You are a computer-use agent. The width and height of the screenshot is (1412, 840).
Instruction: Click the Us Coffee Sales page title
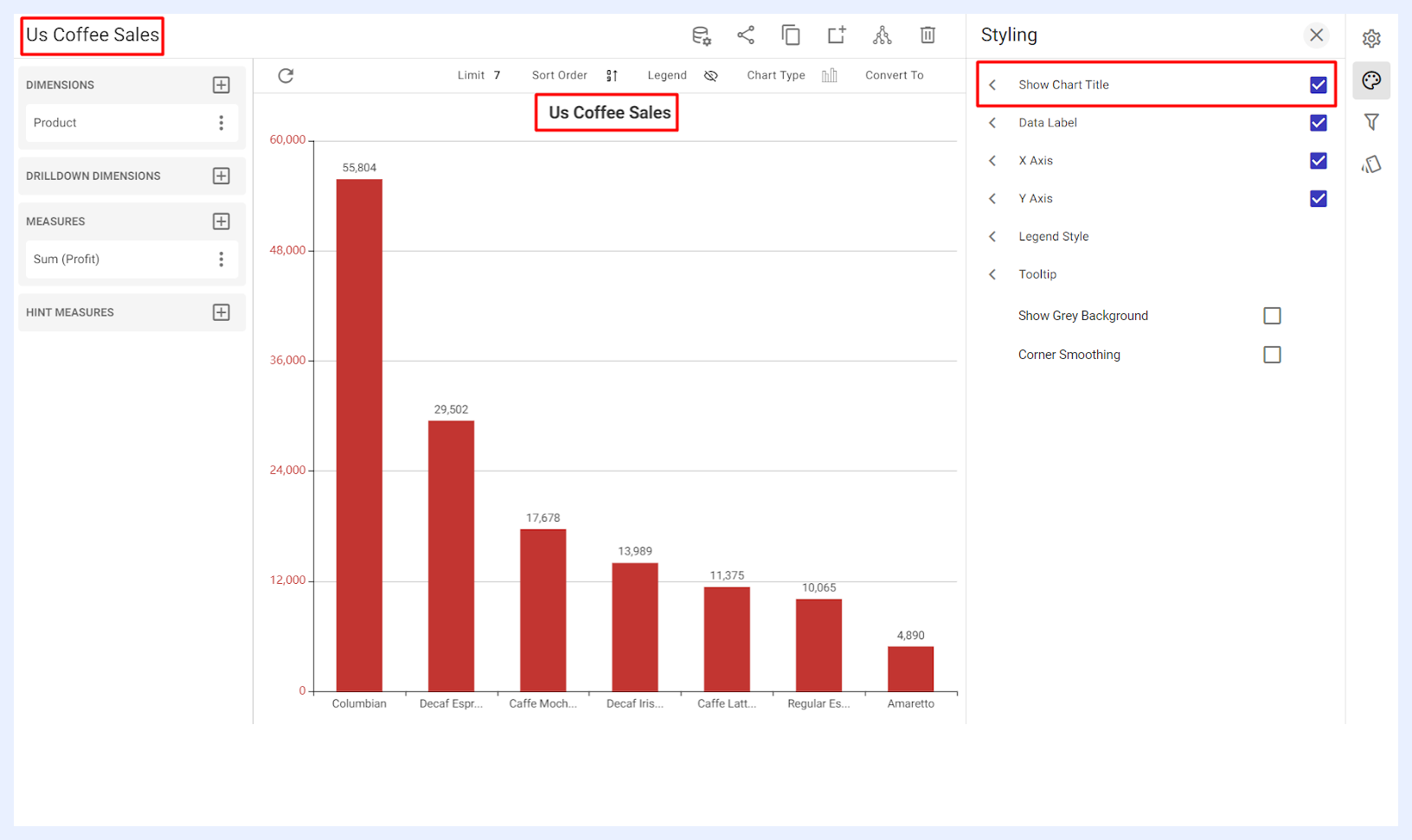pos(93,35)
